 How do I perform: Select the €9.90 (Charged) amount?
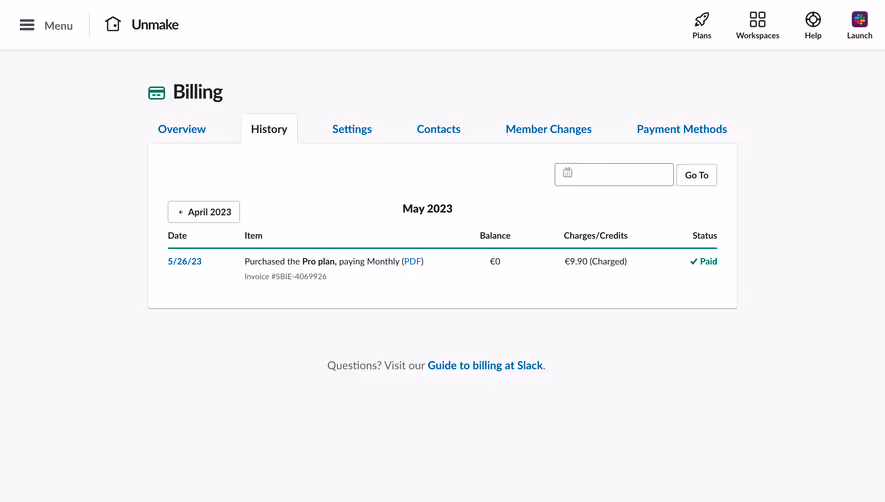(595, 261)
